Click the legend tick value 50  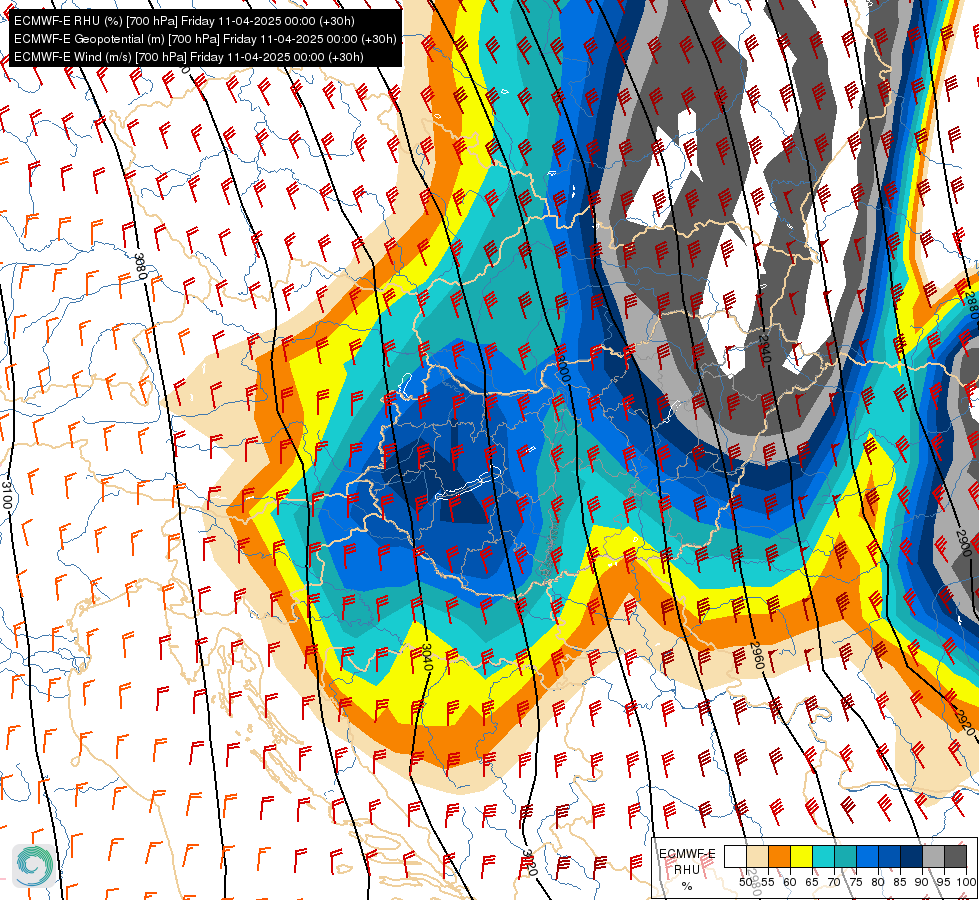coord(745,882)
